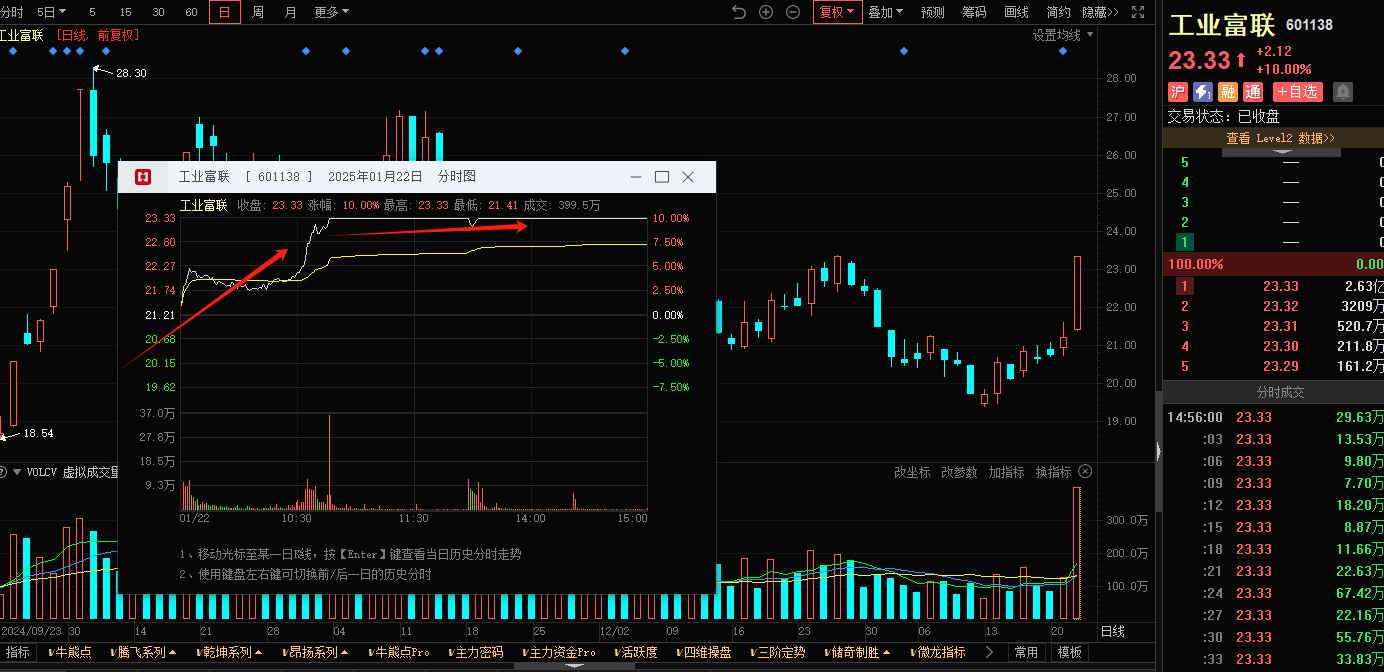Click the 改参数 button
This screenshot has width=1384, height=672.
(x=959, y=472)
